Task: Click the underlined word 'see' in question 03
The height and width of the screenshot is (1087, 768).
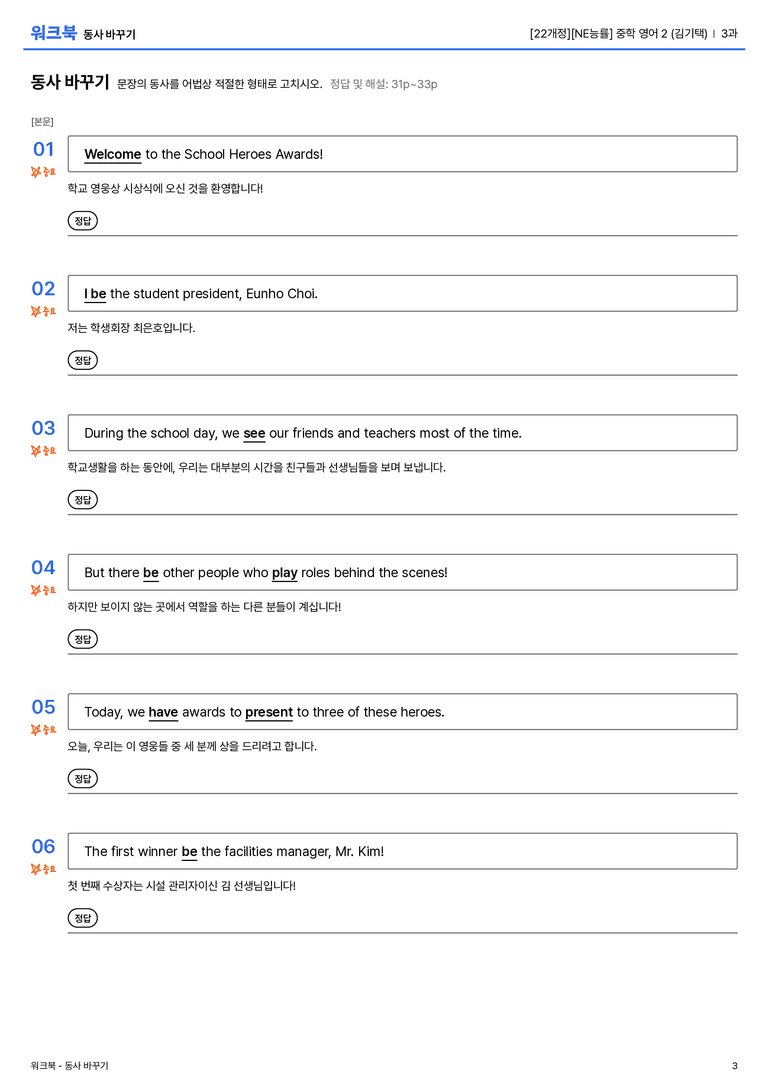Action: coord(254,433)
